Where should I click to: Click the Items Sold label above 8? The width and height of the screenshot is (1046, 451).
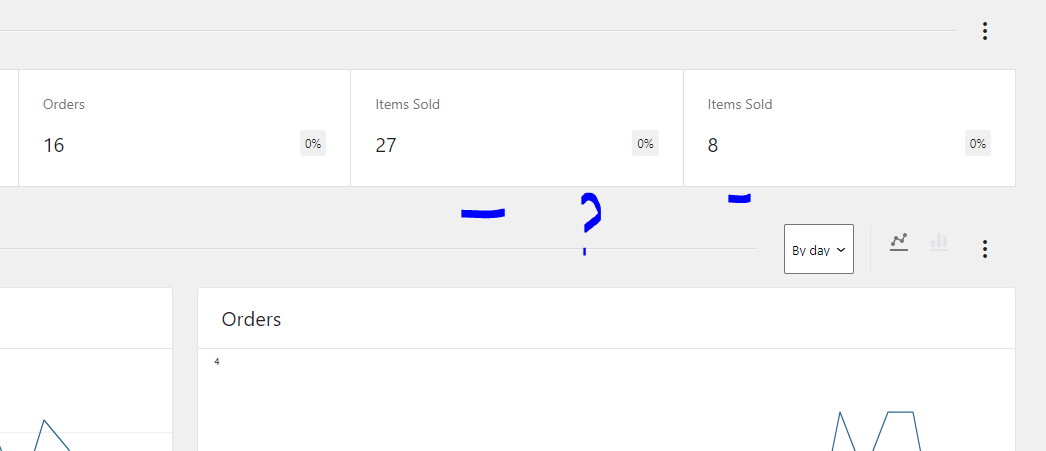[740, 105]
